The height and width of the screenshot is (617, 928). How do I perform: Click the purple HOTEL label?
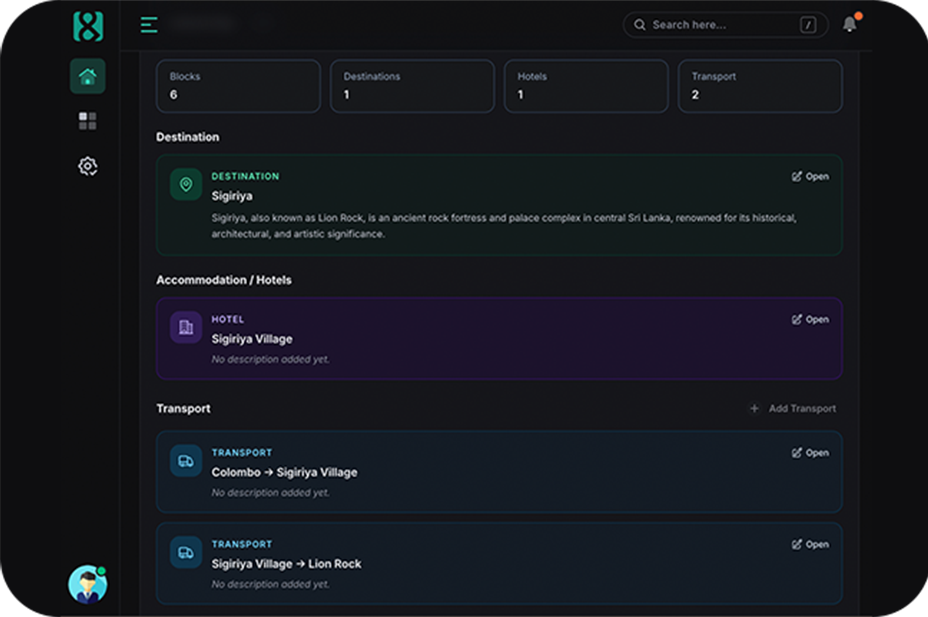(228, 319)
